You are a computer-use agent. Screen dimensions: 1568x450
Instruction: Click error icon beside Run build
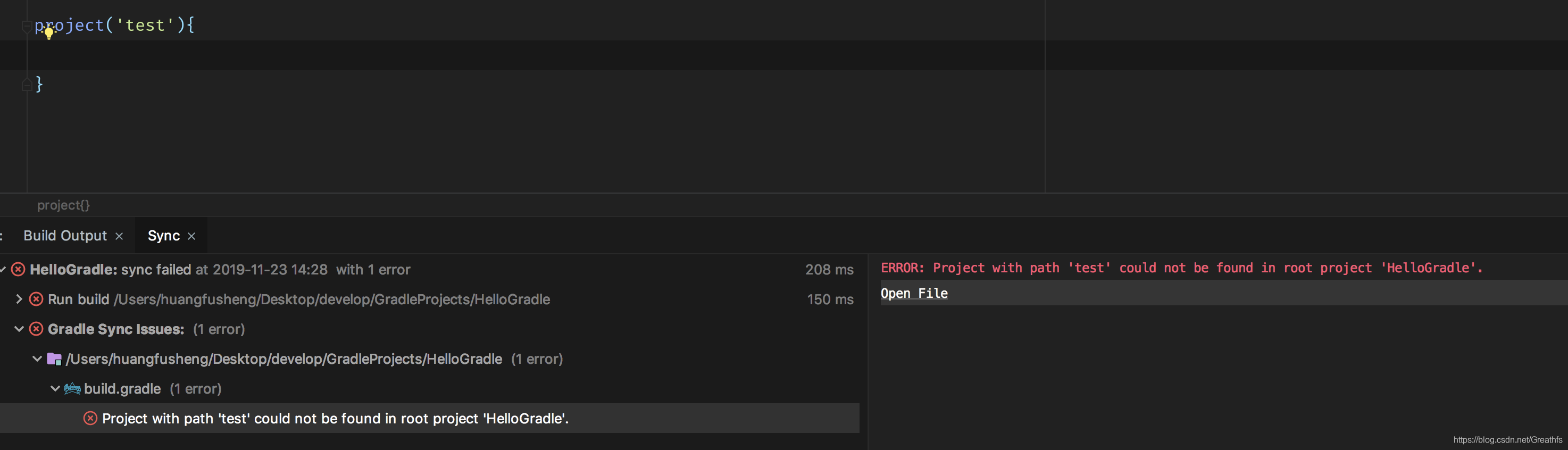37,299
